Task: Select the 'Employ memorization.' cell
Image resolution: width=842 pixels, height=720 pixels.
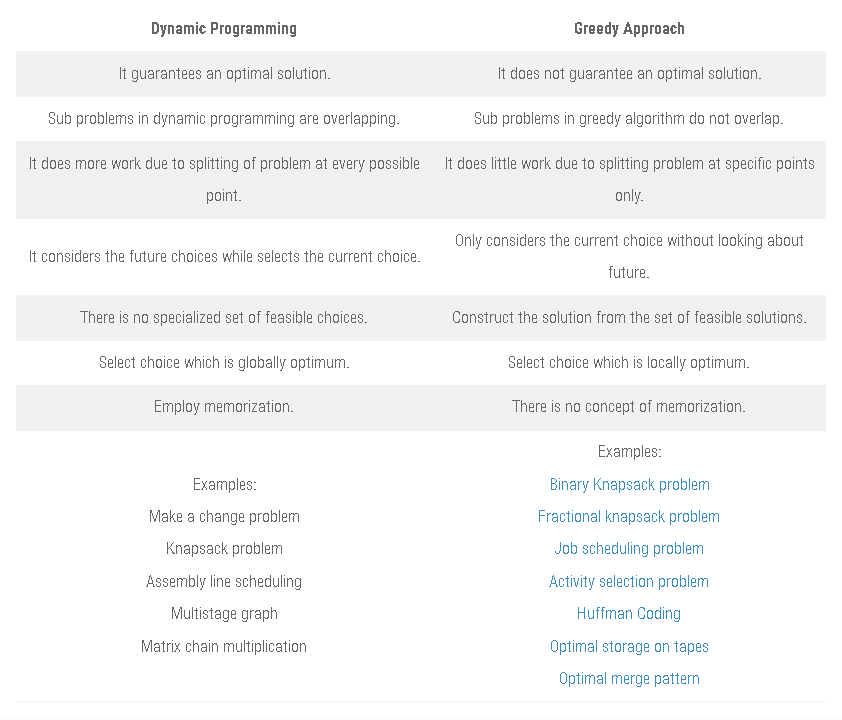Action: (224, 407)
